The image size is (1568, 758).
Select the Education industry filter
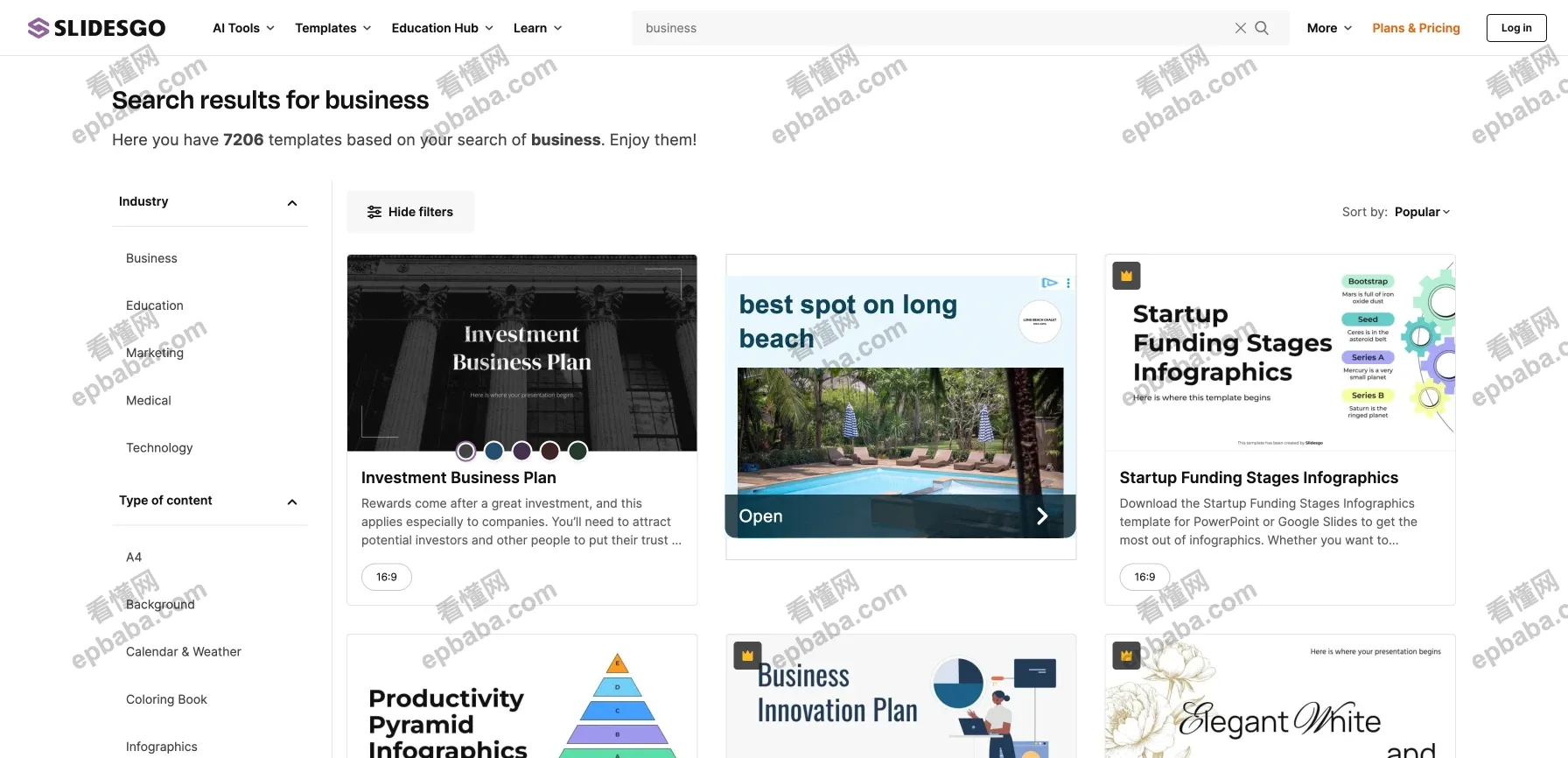click(x=155, y=305)
